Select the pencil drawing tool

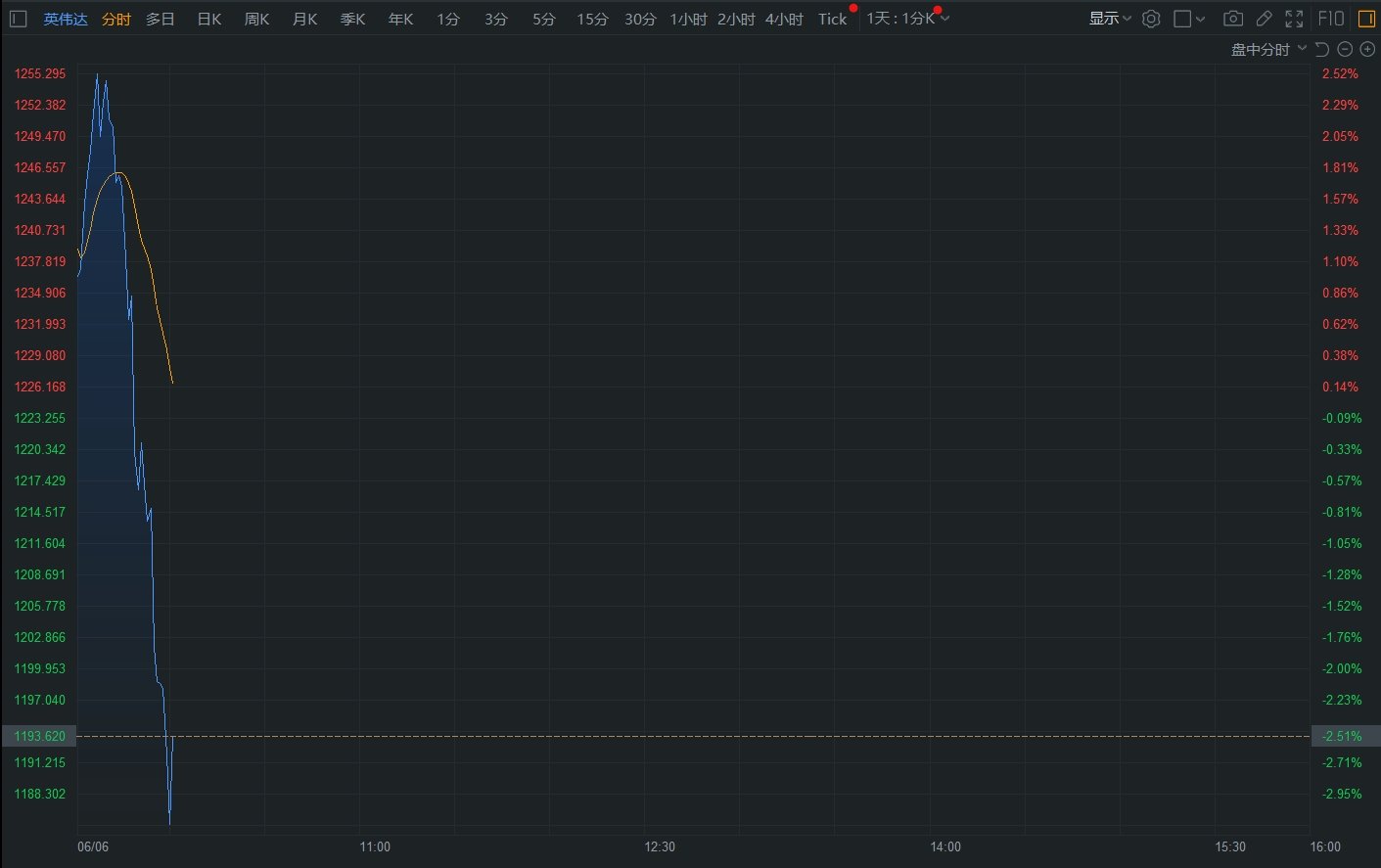coord(1264,19)
